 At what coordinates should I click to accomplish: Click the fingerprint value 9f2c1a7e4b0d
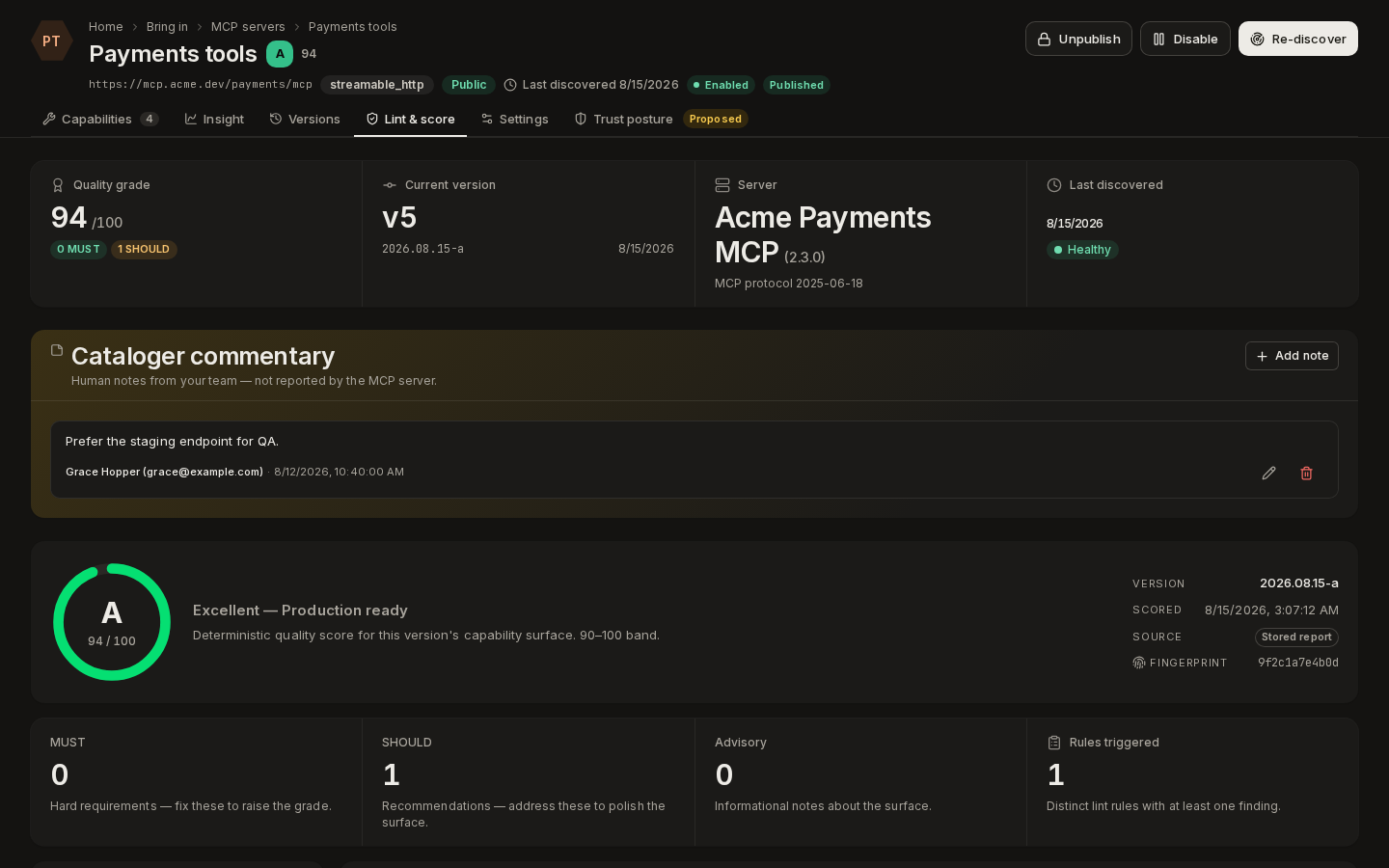pos(1298,663)
